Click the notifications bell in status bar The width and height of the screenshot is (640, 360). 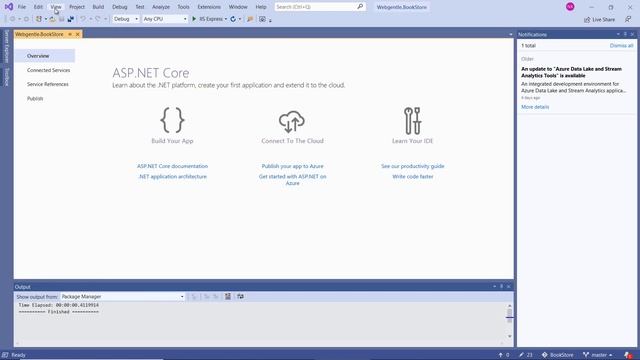pyautogui.click(x=628, y=355)
